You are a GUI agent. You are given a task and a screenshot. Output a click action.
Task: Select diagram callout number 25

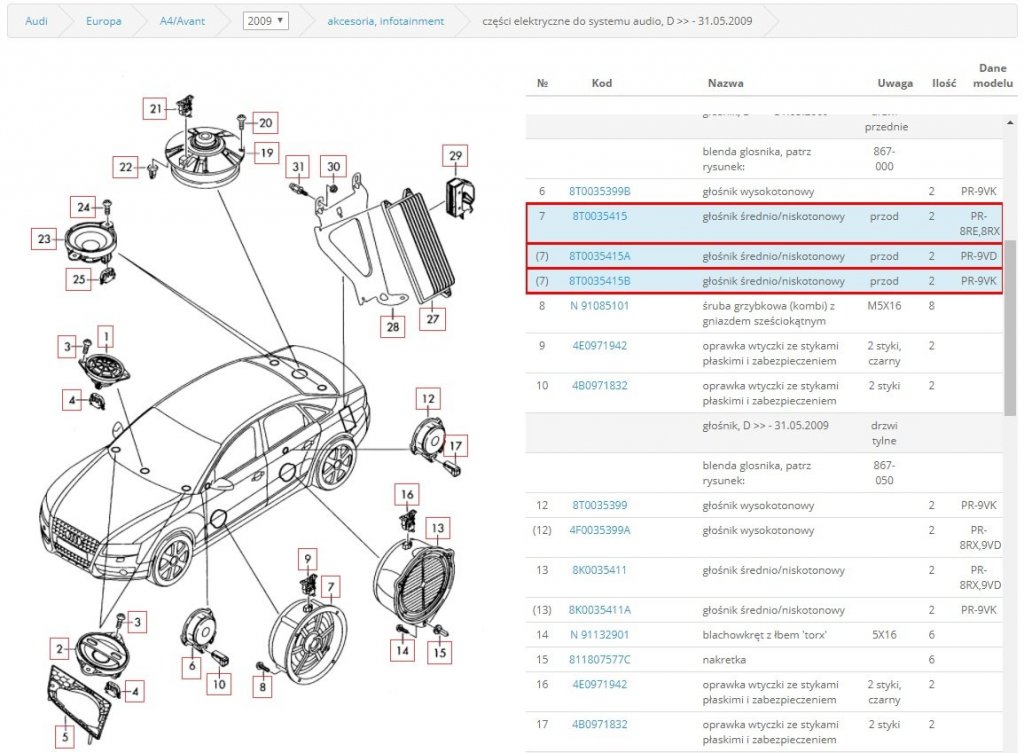click(78, 279)
